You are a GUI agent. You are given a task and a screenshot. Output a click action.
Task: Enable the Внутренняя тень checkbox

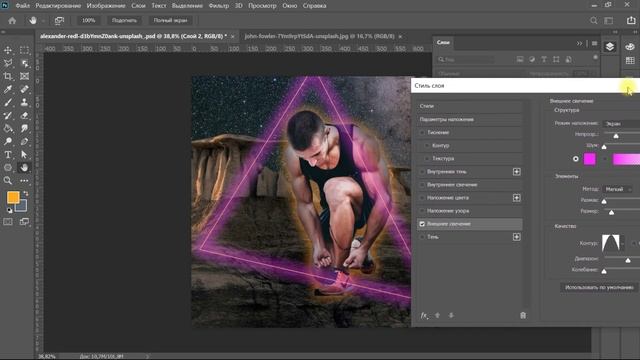[422, 171]
